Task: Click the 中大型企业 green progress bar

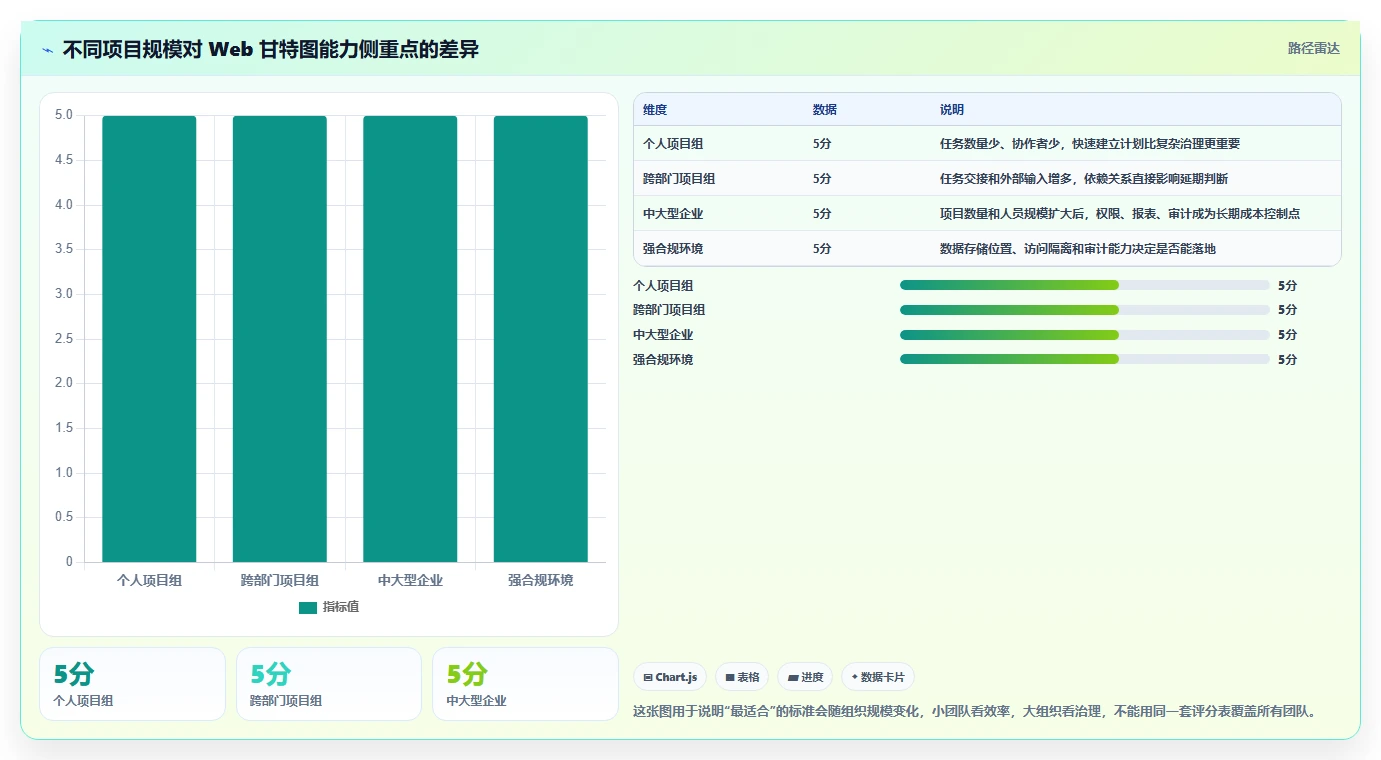Action: (x=1009, y=335)
